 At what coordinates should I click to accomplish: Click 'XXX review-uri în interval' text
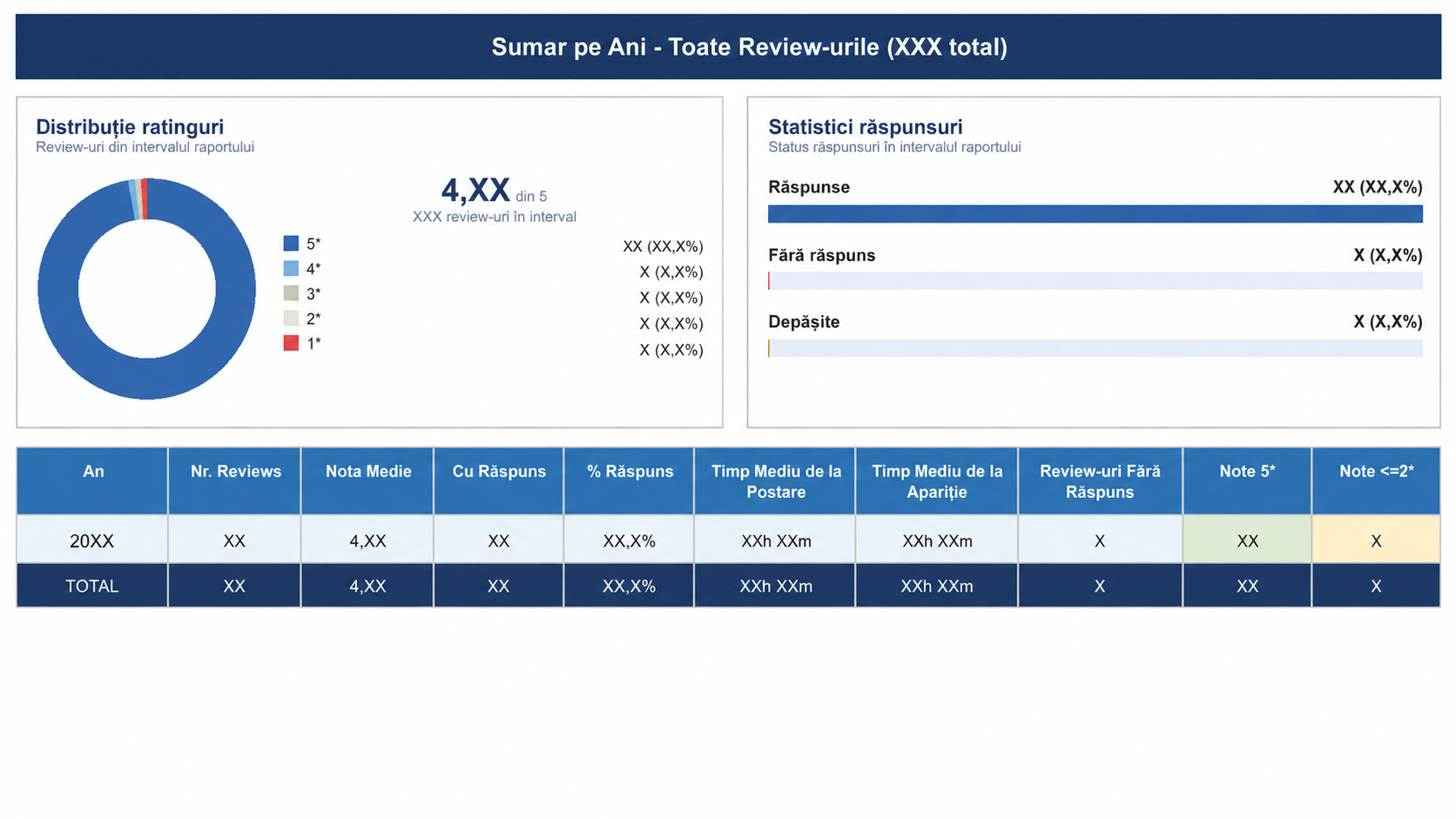pyautogui.click(x=495, y=217)
